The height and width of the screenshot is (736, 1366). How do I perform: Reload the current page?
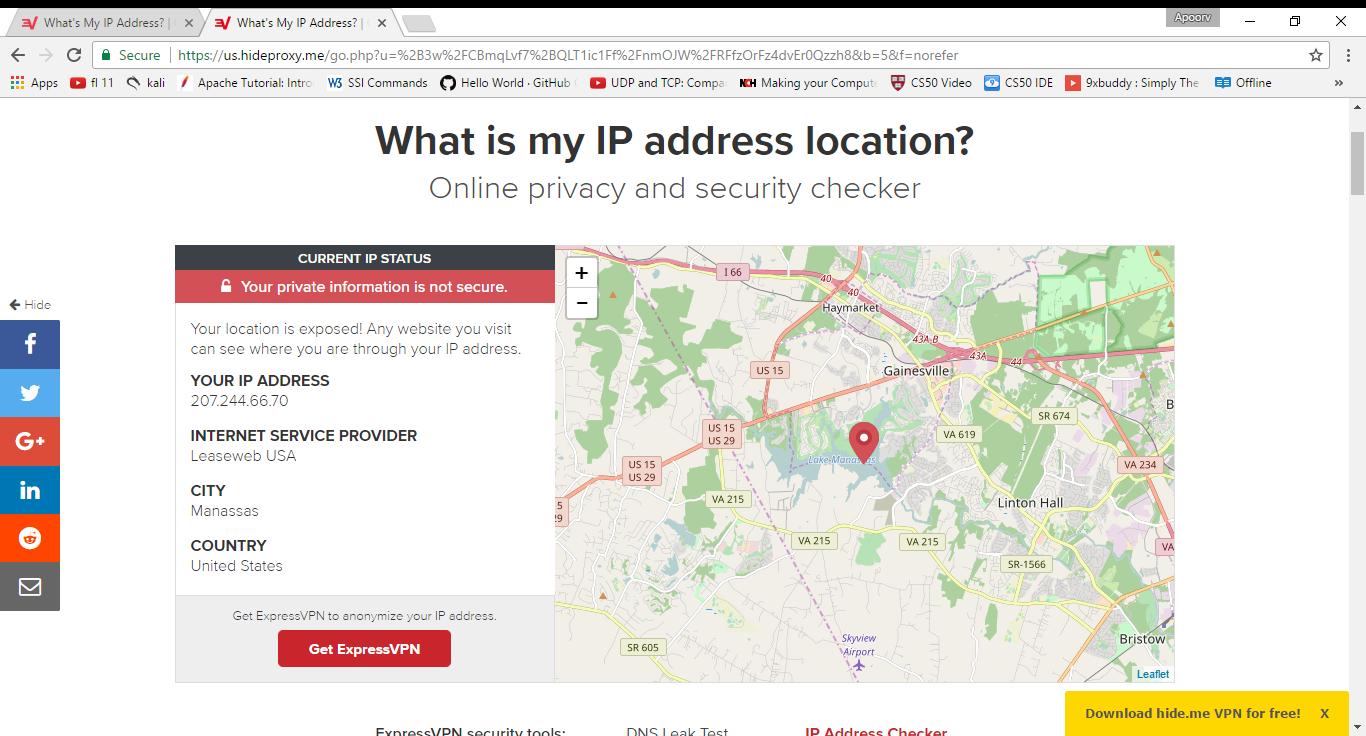74,55
